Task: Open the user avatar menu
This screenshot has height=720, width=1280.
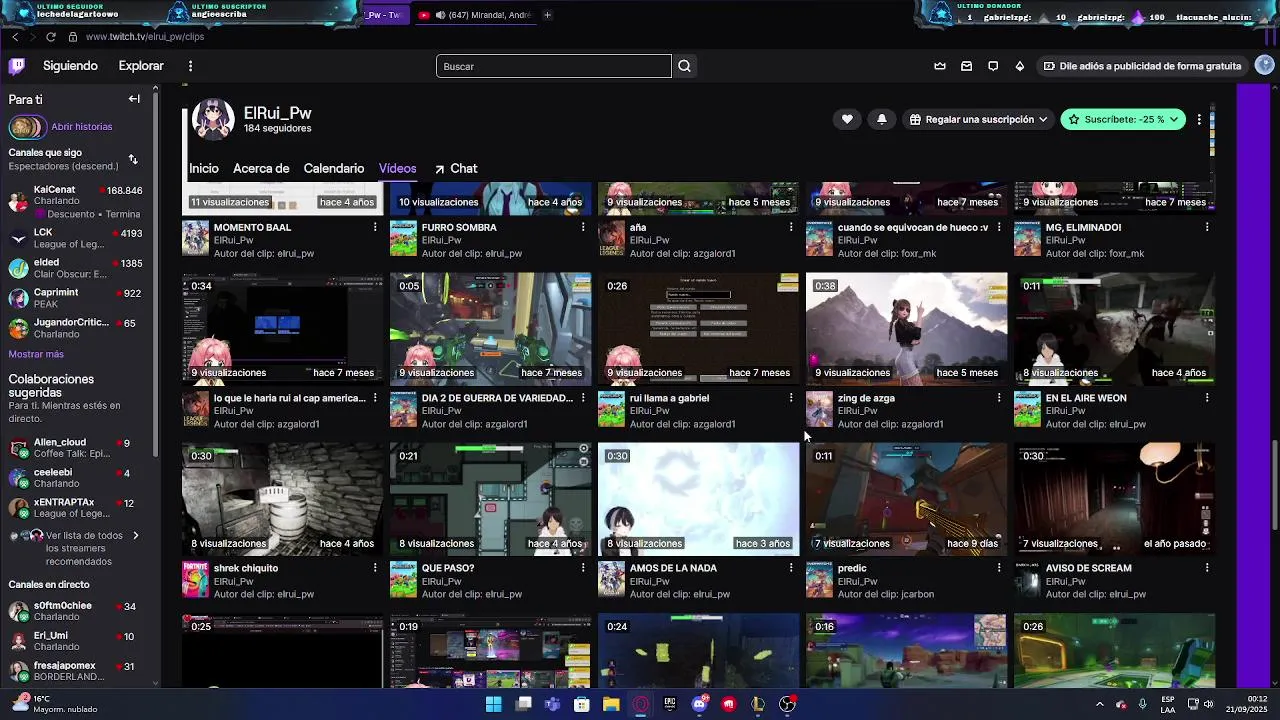Action: point(1264,66)
